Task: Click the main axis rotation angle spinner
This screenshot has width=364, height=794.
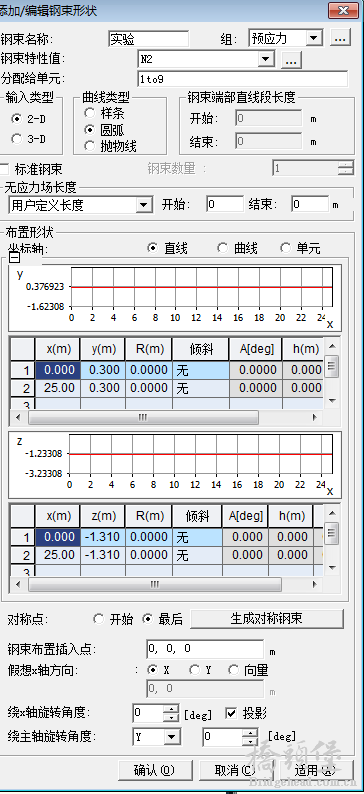Action: pyautogui.click(x=250, y=736)
